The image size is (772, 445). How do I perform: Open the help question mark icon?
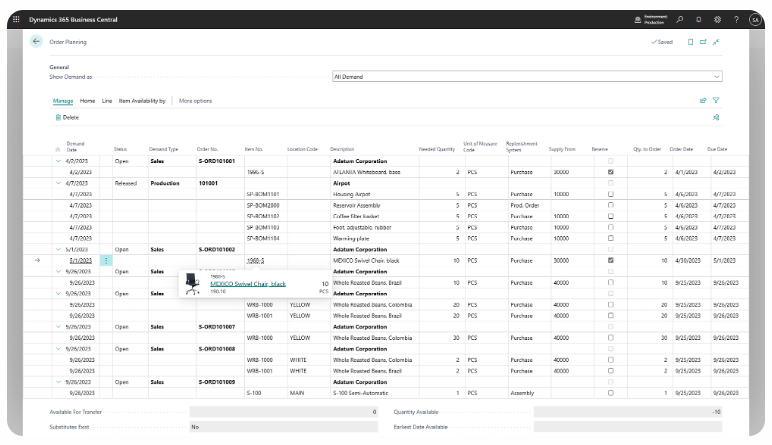point(736,19)
